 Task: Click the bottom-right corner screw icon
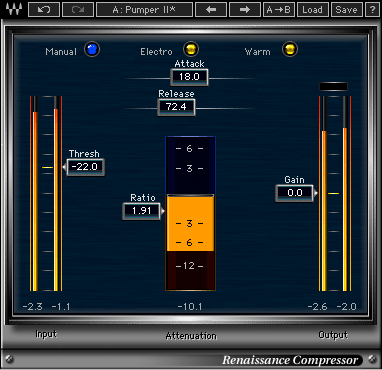point(372,359)
